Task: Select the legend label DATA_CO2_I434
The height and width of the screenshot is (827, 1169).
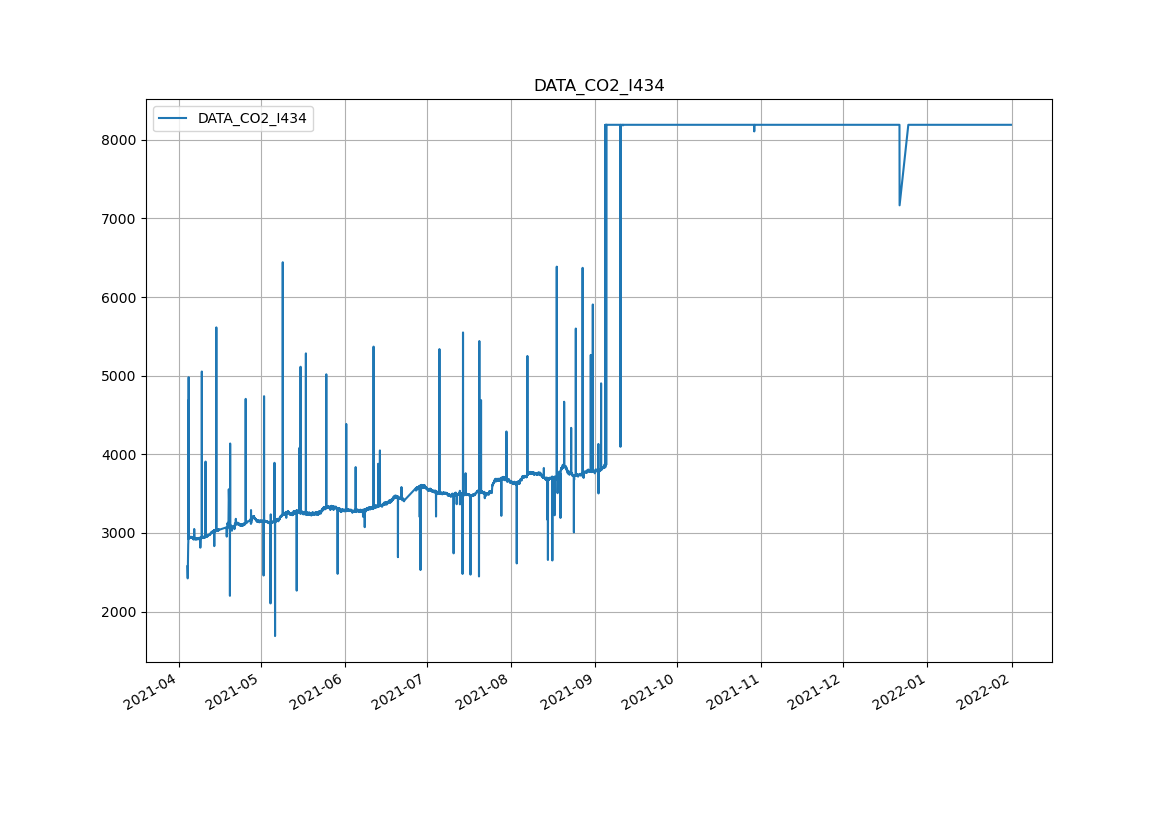Action: click(252, 118)
